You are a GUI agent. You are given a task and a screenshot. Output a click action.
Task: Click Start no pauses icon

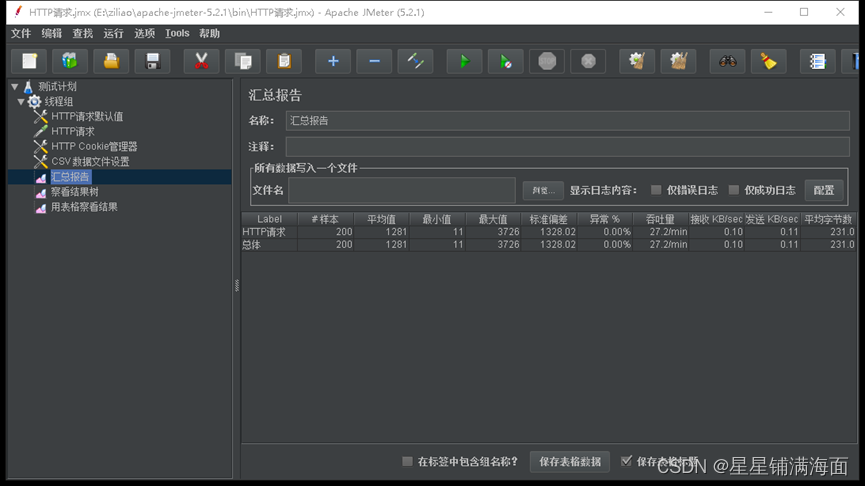[506, 61]
